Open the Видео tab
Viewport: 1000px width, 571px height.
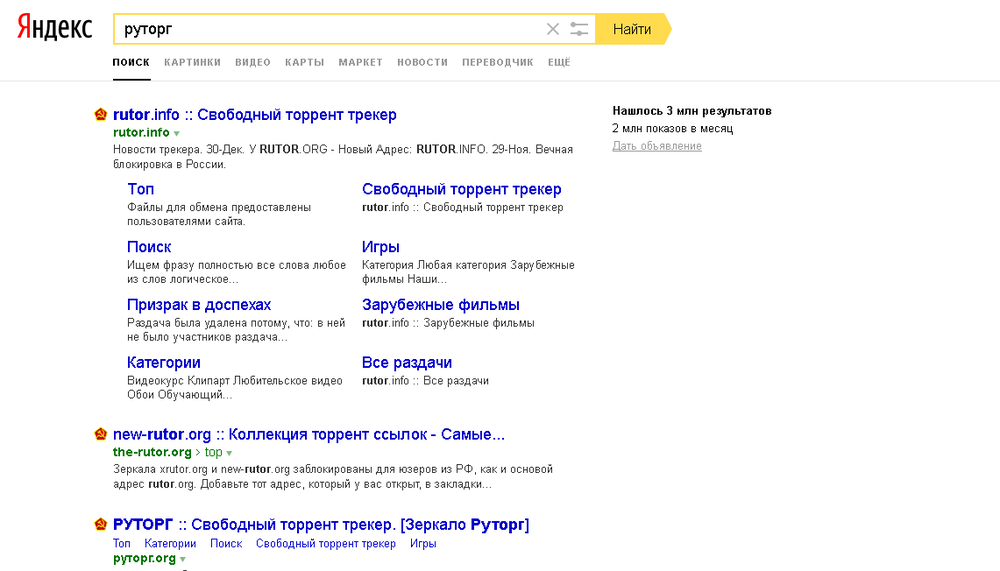[253, 62]
